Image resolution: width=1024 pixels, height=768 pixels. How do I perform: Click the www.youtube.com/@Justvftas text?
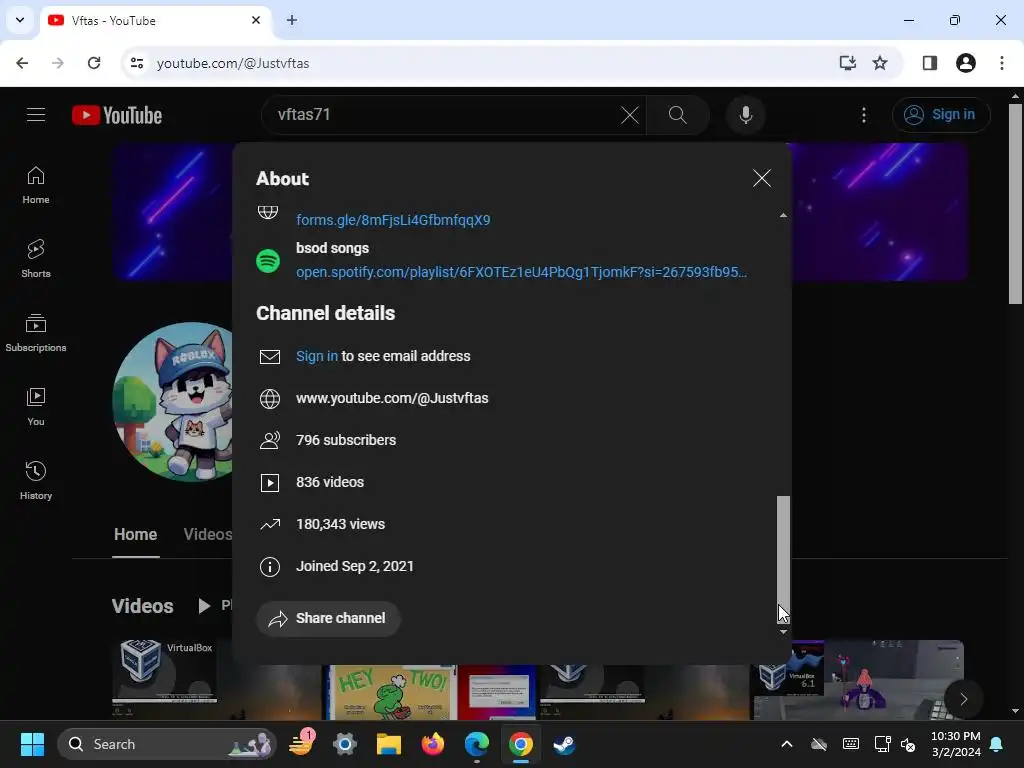392,398
